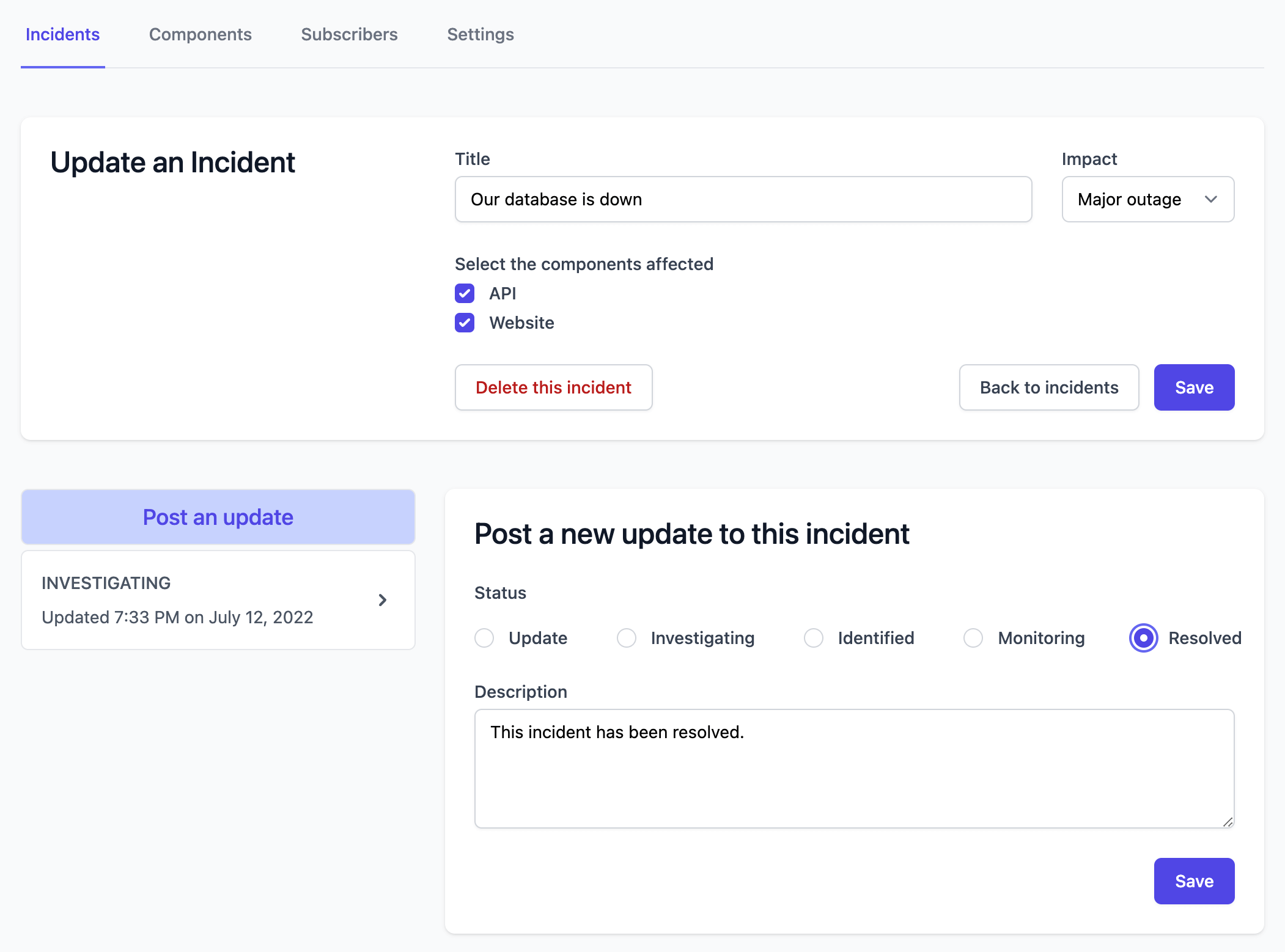Click the Incidents tab
The image size is (1285, 952).
(63, 34)
